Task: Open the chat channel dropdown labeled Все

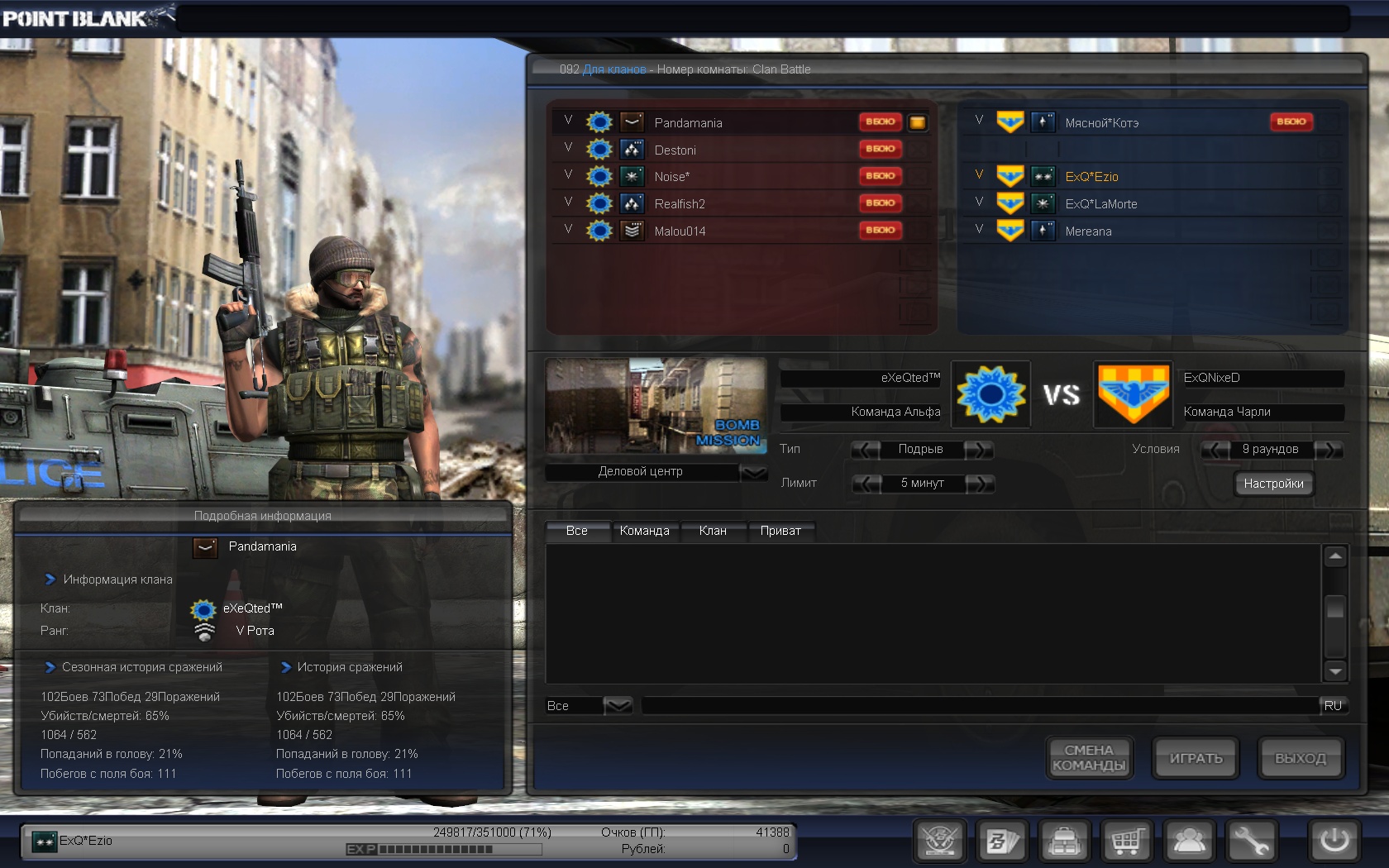Action: 618,706
